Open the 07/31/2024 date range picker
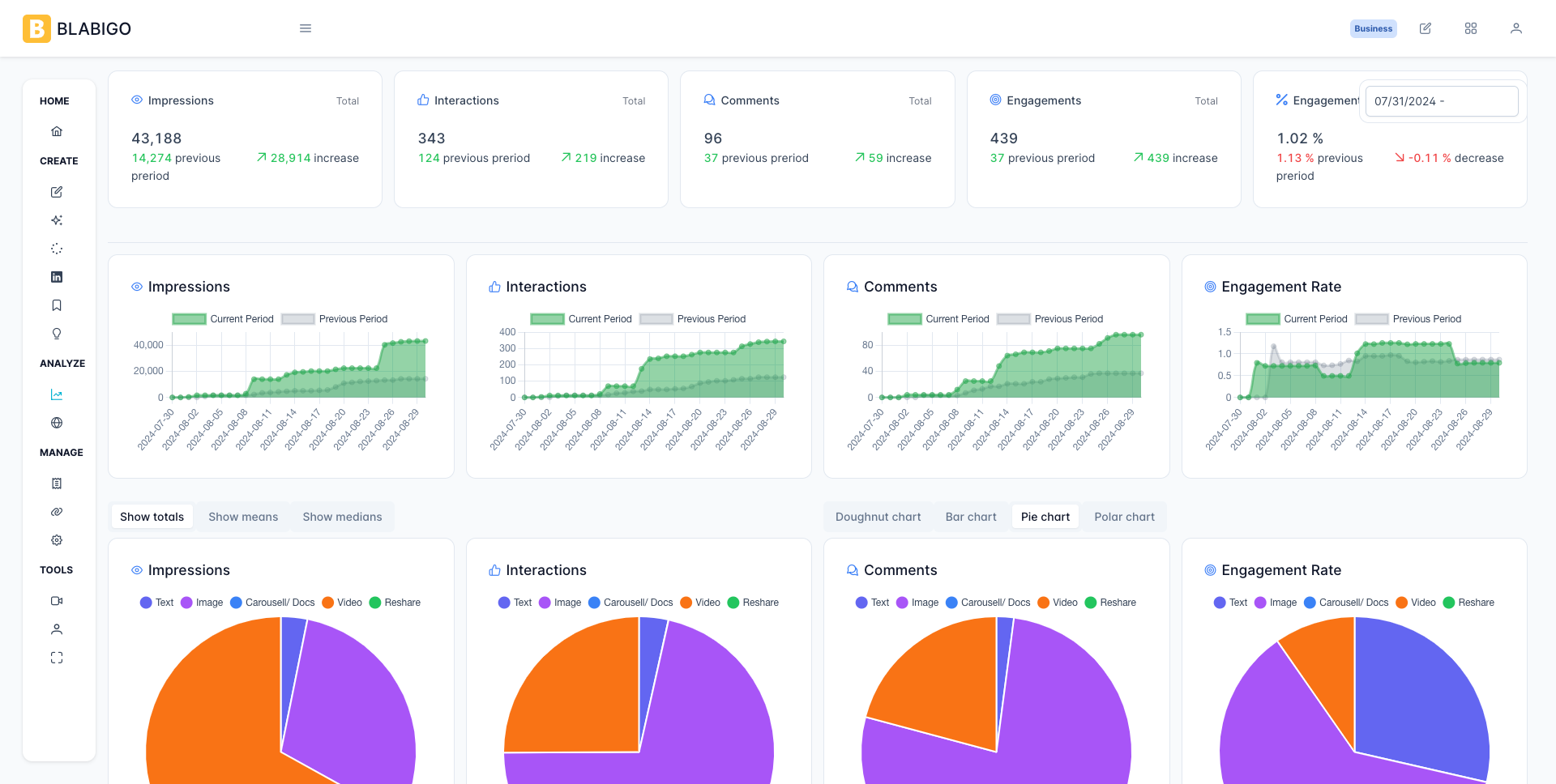The height and width of the screenshot is (784, 1556). point(1441,101)
